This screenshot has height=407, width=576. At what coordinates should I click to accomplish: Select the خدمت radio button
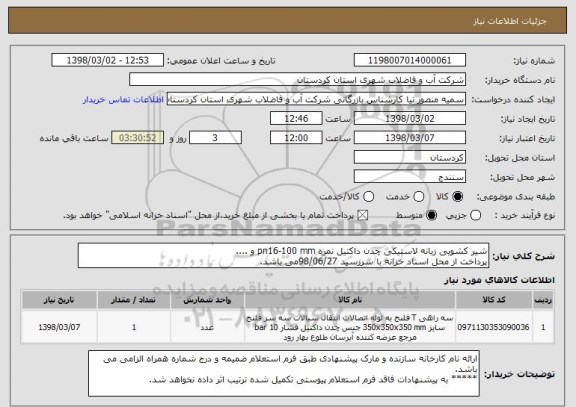pyautogui.click(x=419, y=197)
